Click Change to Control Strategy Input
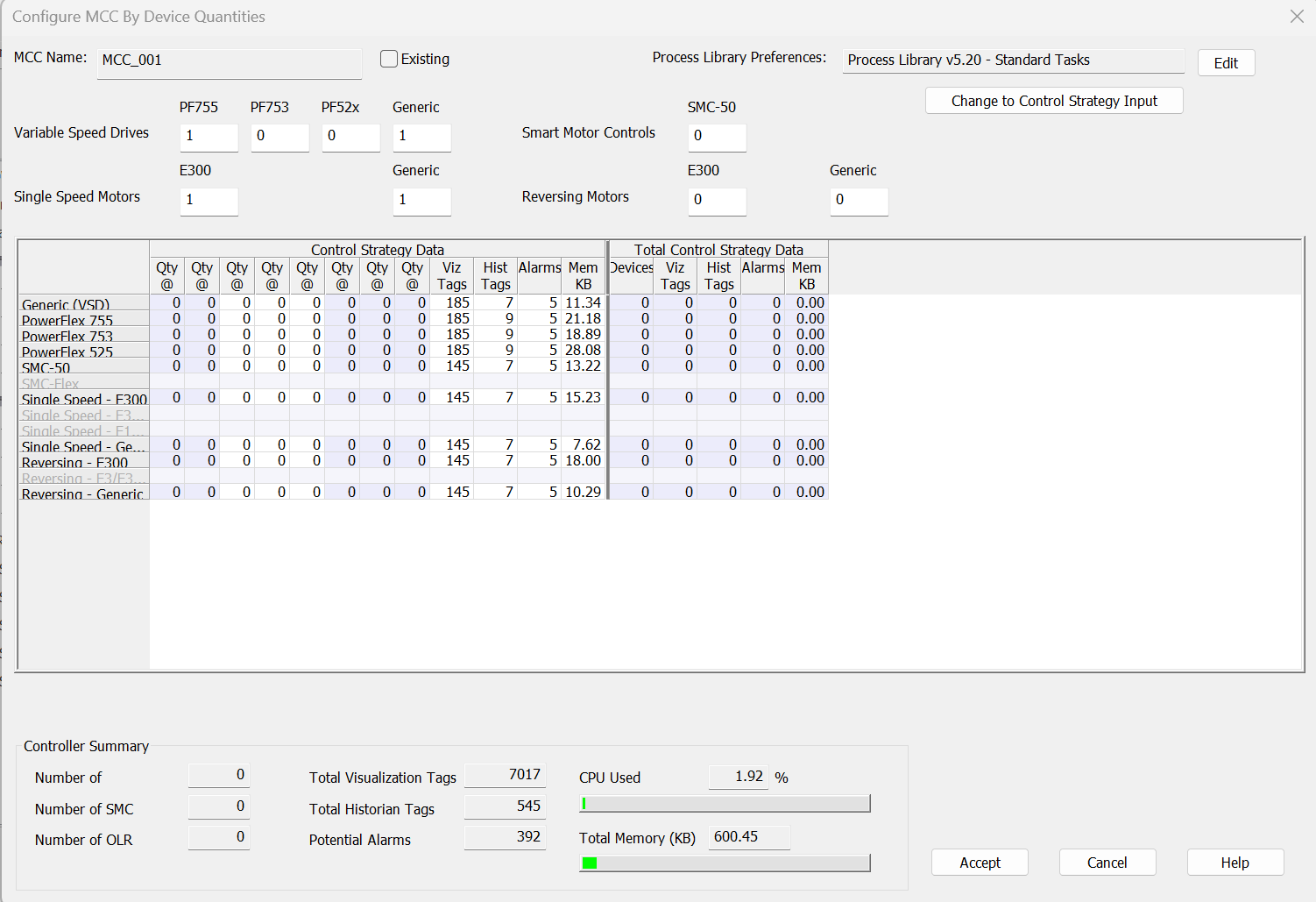1316x902 pixels. pos(1054,101)
